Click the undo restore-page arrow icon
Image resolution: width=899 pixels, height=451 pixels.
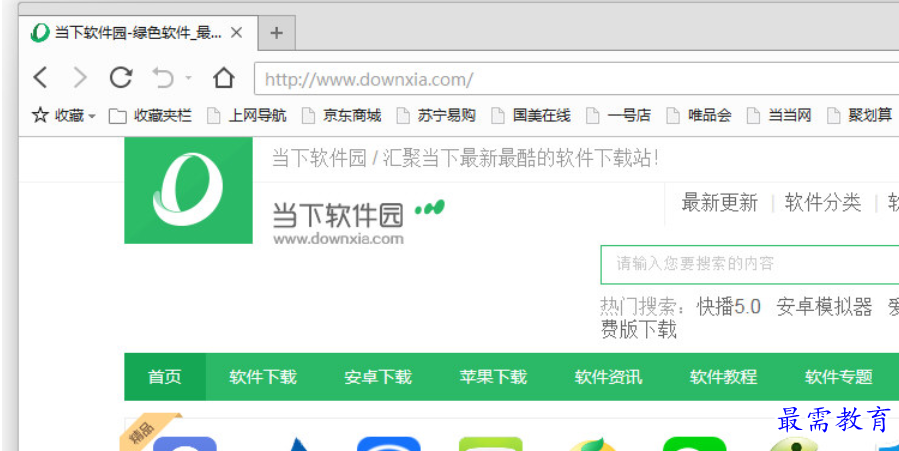[163, 77]
